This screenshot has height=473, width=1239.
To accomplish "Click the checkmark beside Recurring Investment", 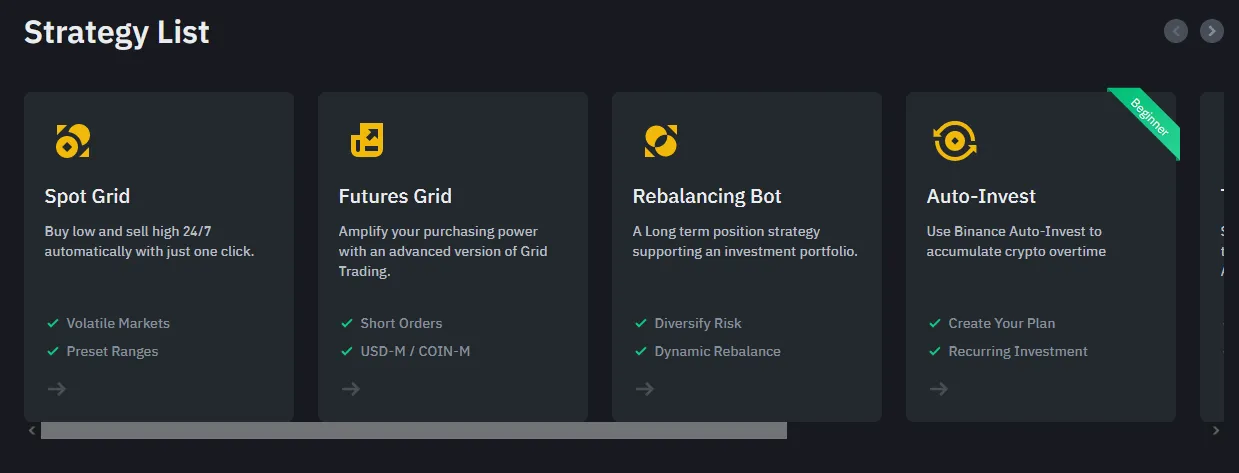I will coord(935,351).
